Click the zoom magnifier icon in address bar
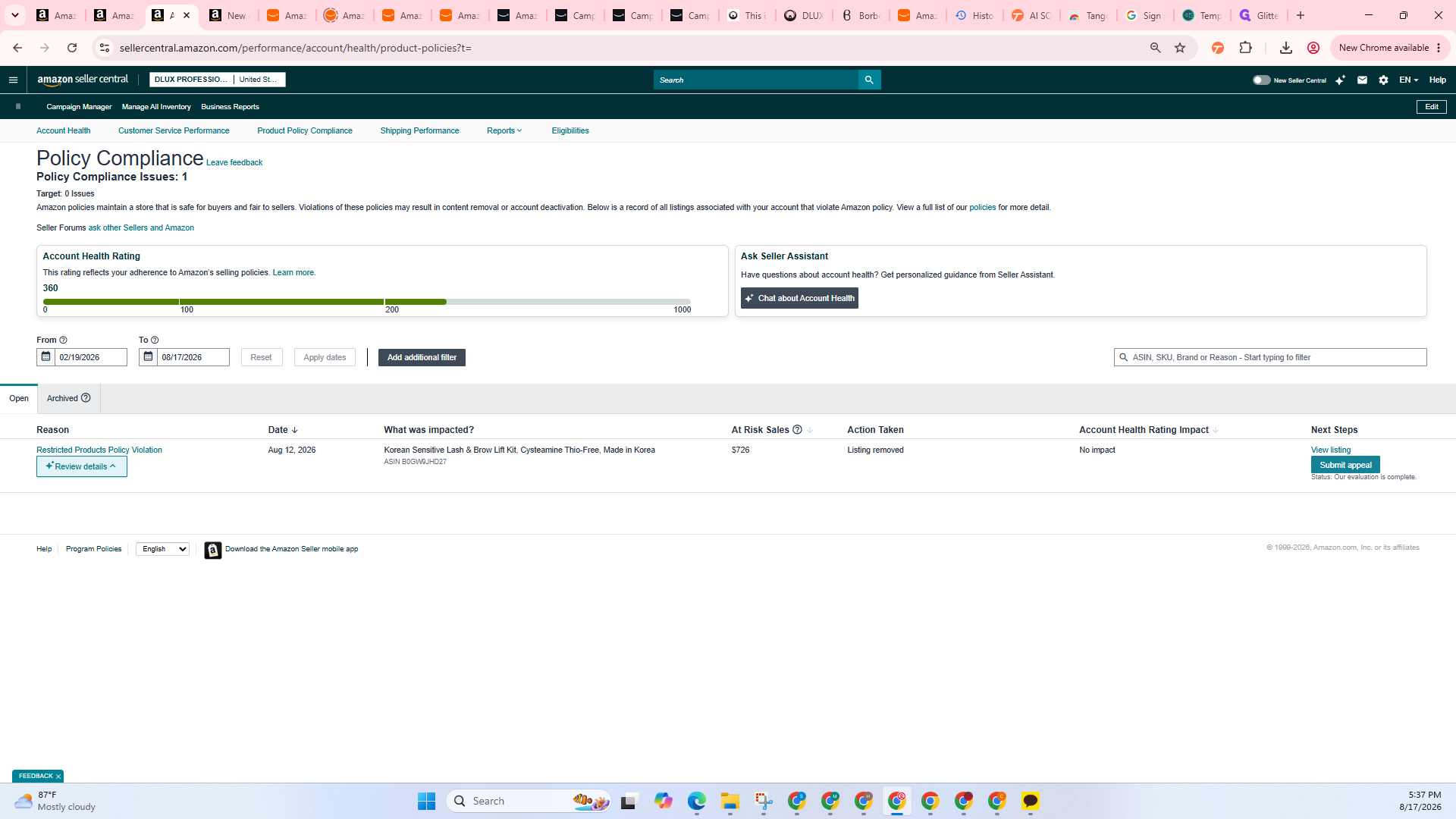The width and height of the screenshot is (1456, 819). (1156, 48)
